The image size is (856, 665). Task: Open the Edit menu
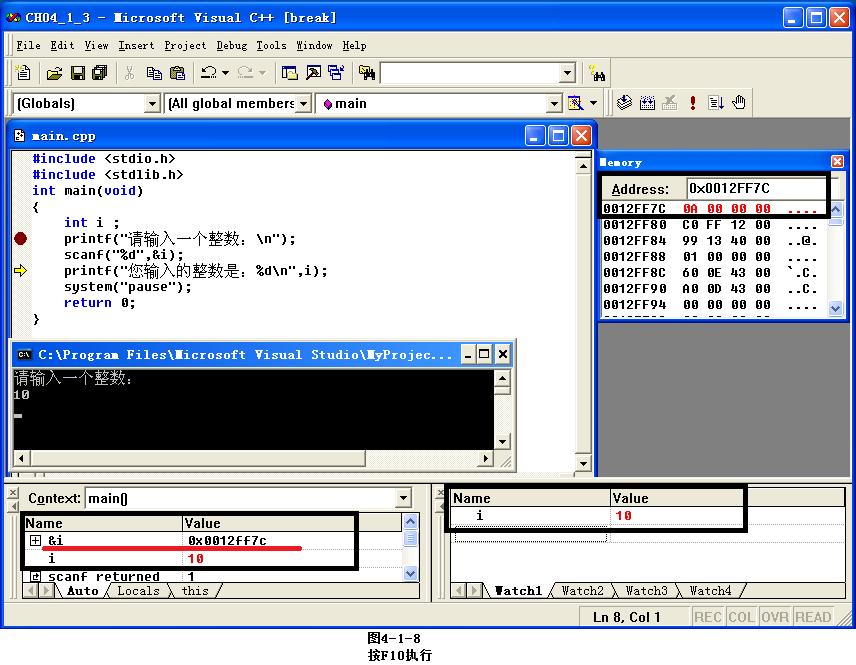(x=62, y=45)
